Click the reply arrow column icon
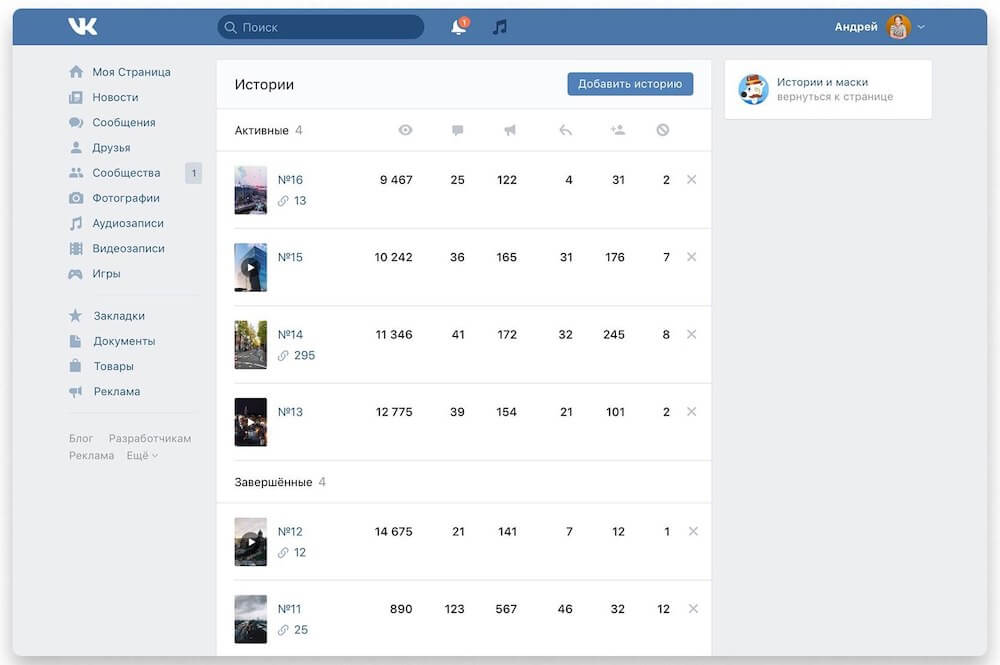 point(565,130)
